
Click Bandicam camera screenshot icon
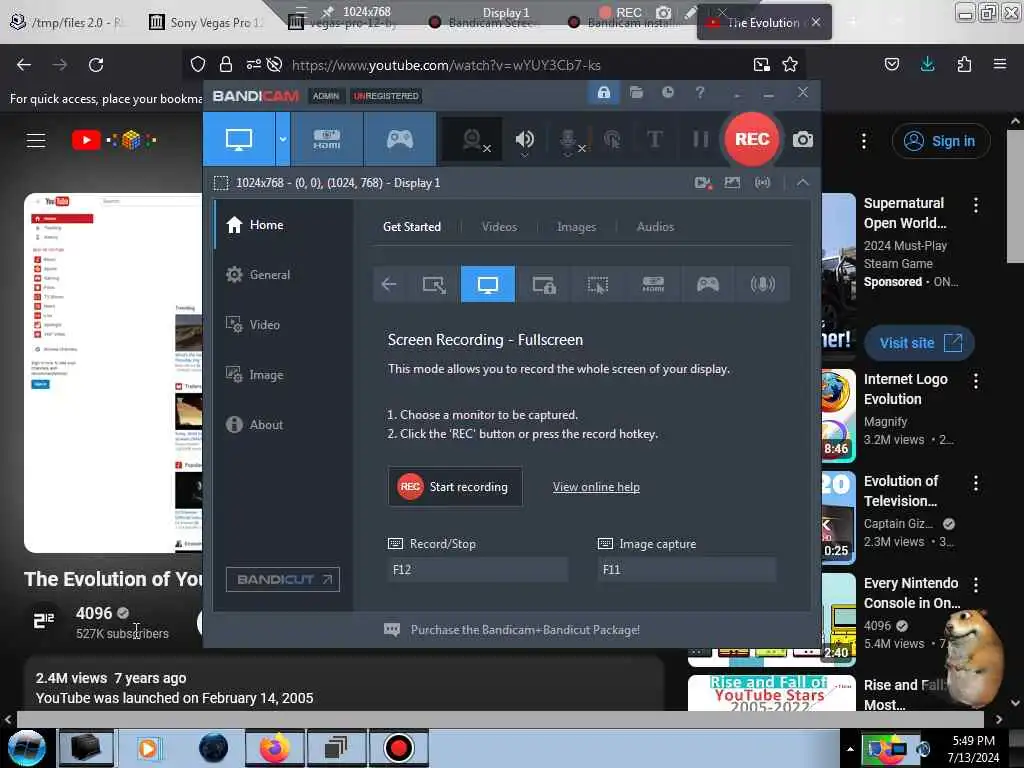pos(803,139)
